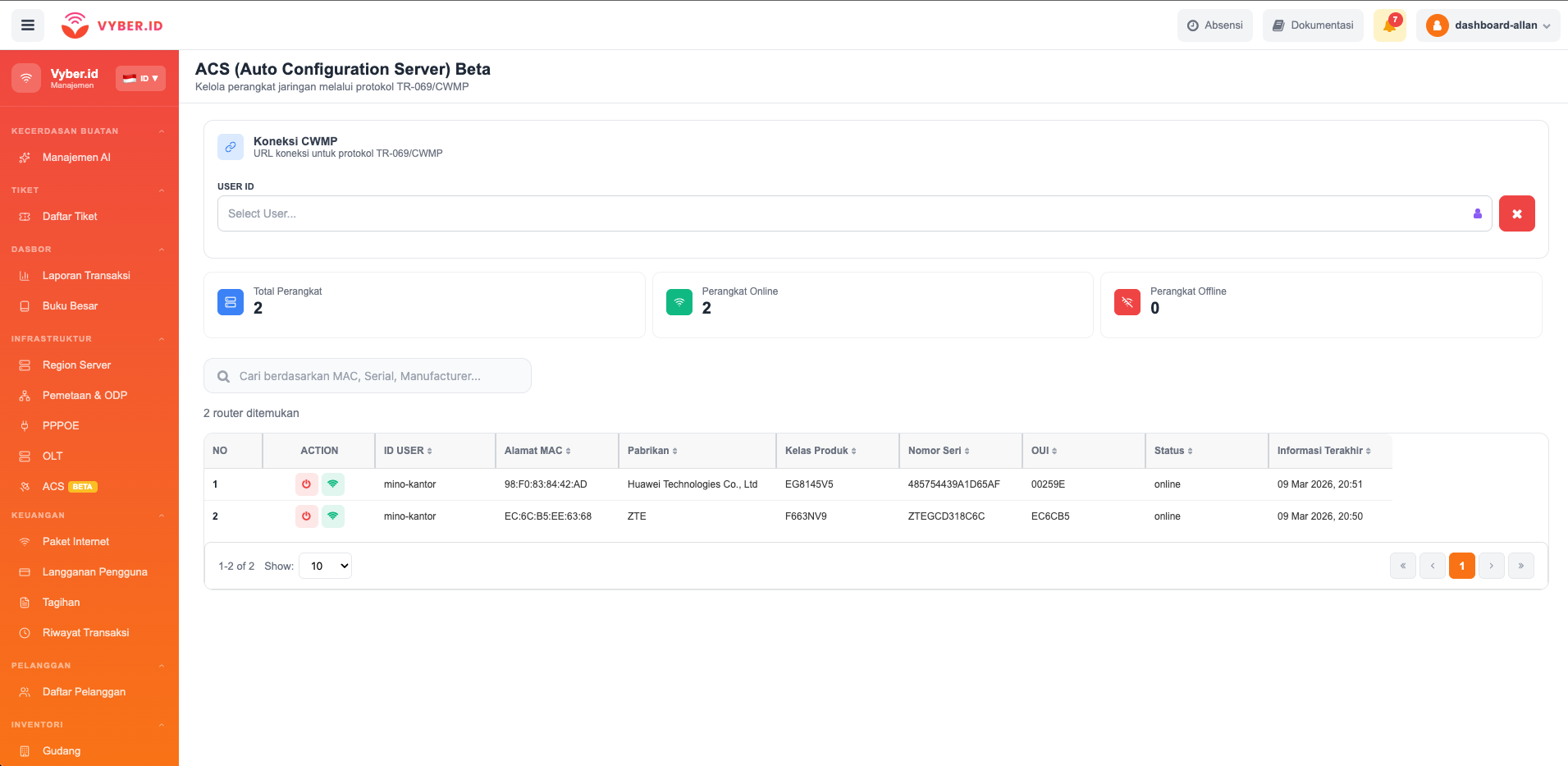The image size is (1568, 766).
Task: Reboot the Huawei router via power icon
Action: [x=306, y=484]
